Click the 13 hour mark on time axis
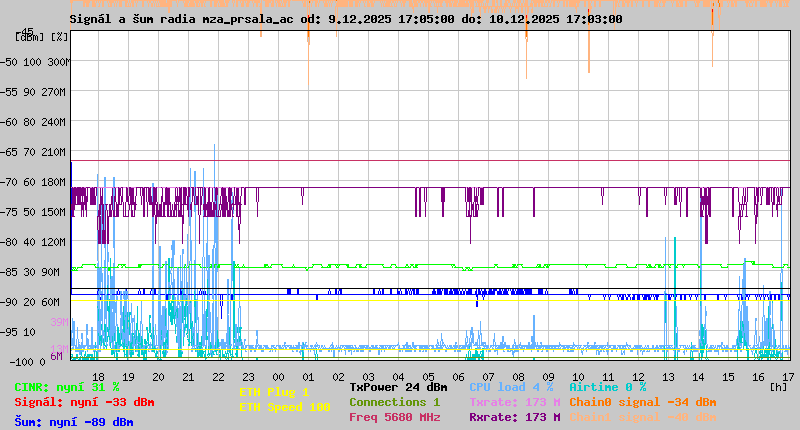Screen dimensions: 800x430 pos(668,376)
